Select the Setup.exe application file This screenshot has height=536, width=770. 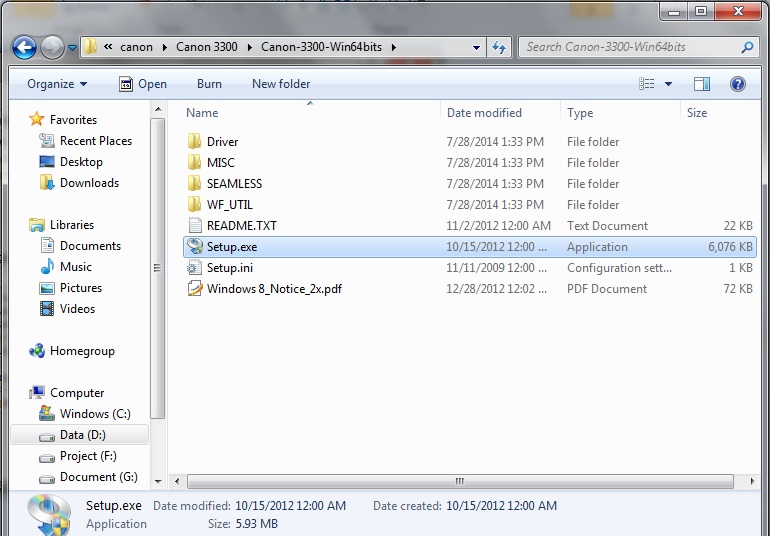469,247
